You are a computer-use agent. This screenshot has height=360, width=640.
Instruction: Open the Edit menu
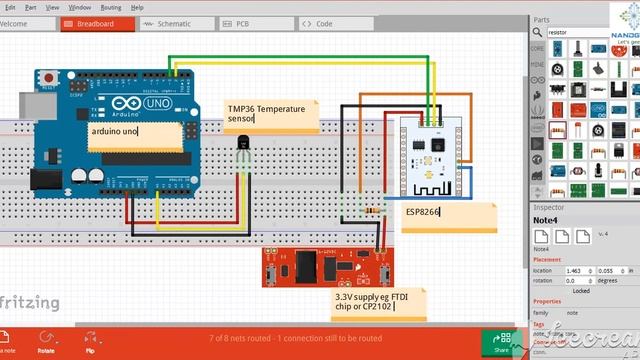tap(10, 7)
